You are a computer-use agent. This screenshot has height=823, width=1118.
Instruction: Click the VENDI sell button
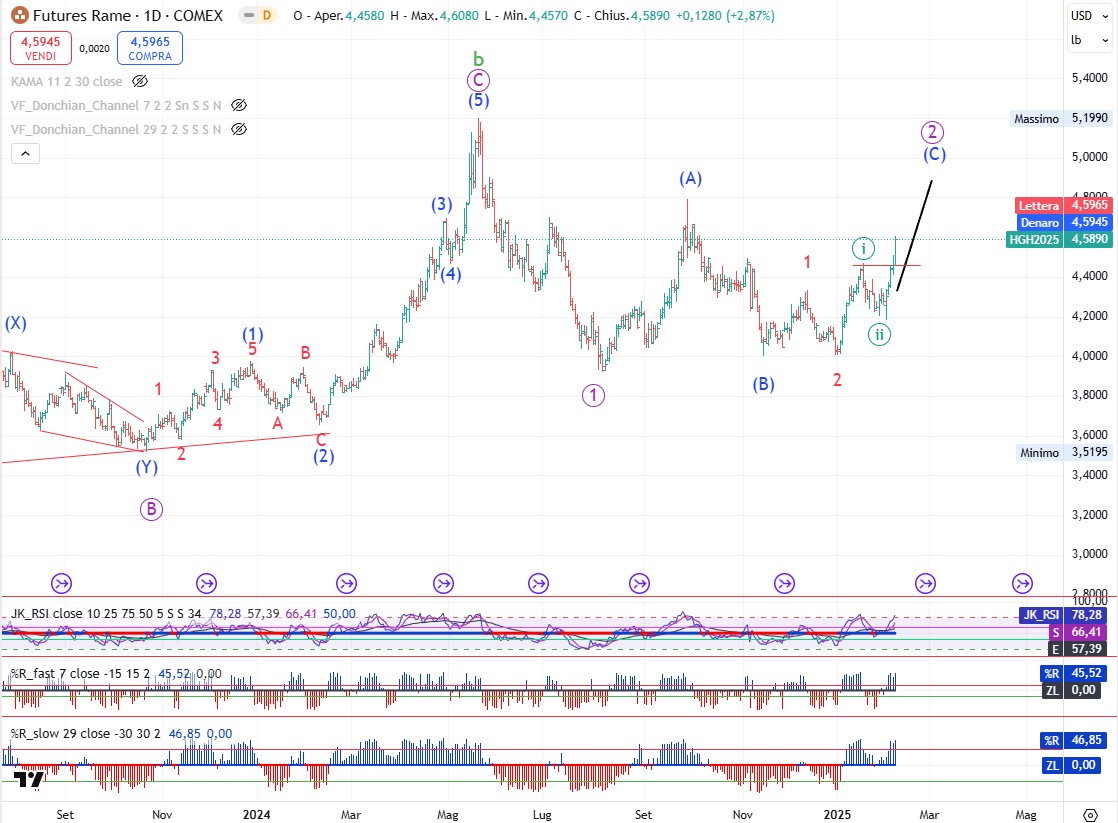tap(41, 48)
